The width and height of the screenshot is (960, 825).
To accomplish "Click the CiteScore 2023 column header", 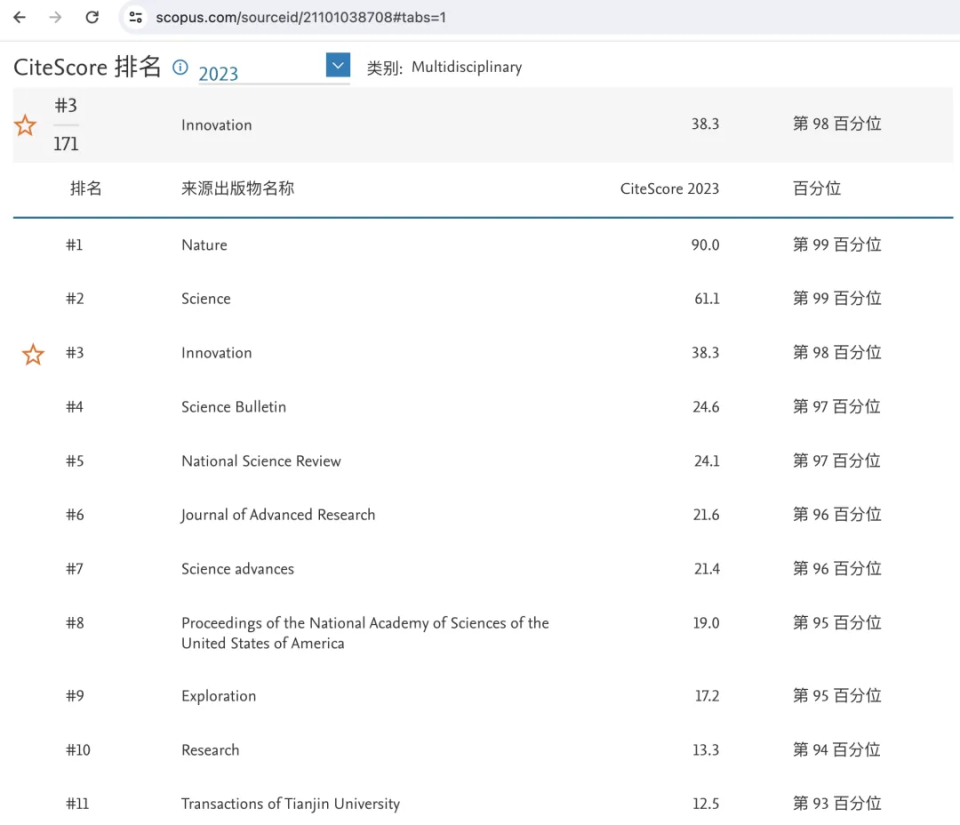I will (x=669, y=189).
